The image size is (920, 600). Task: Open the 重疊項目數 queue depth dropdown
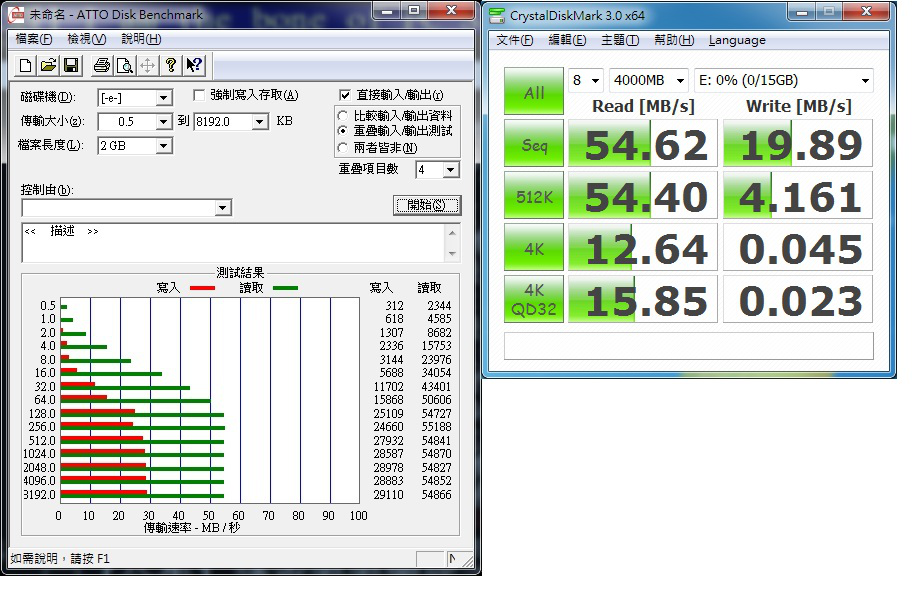[x=450, y=170]
